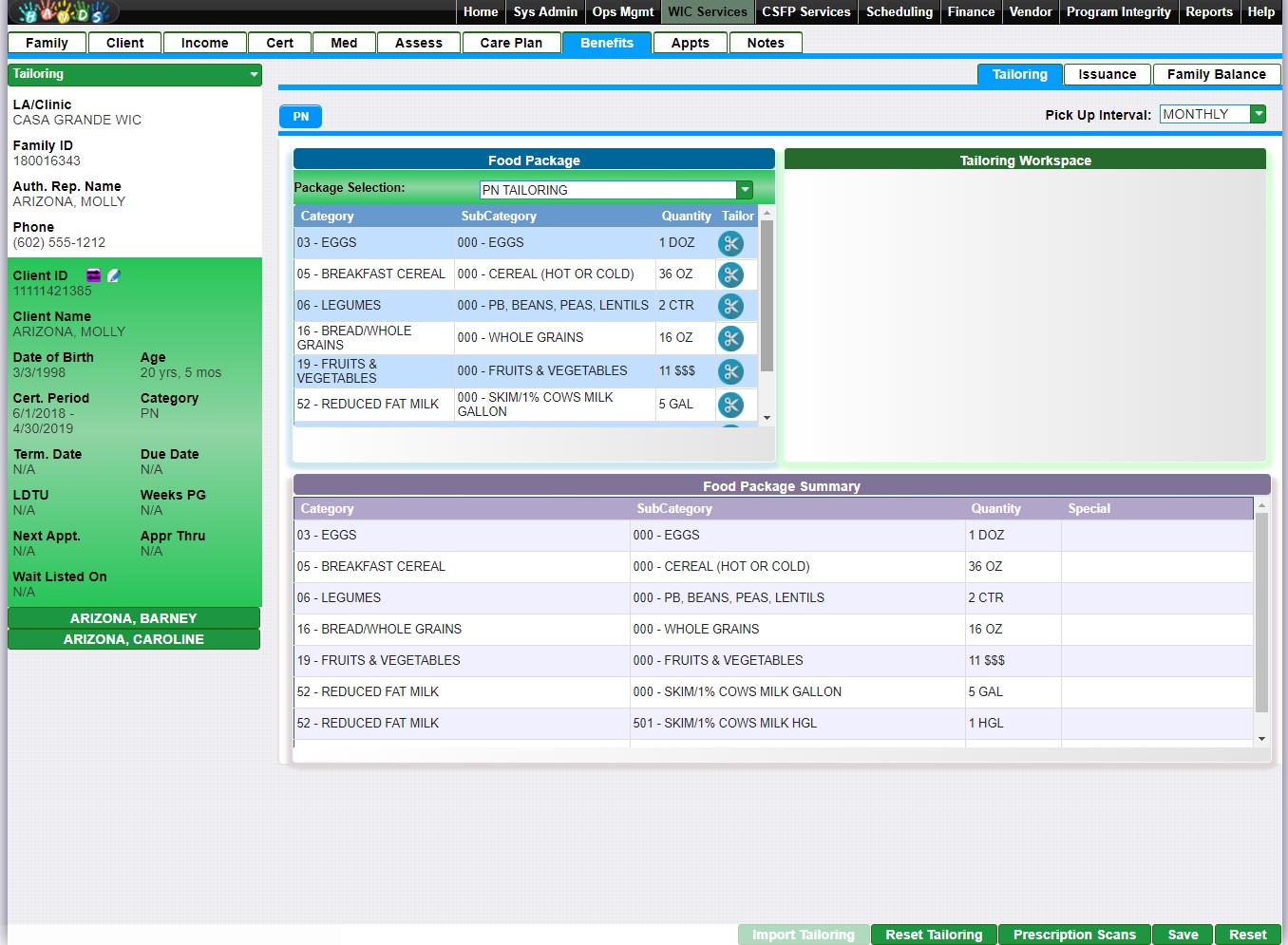Image resolution: width=1288 pixels, height=945 pixels.
Task: Click the Reset Tailoring button
Action: 933,935
